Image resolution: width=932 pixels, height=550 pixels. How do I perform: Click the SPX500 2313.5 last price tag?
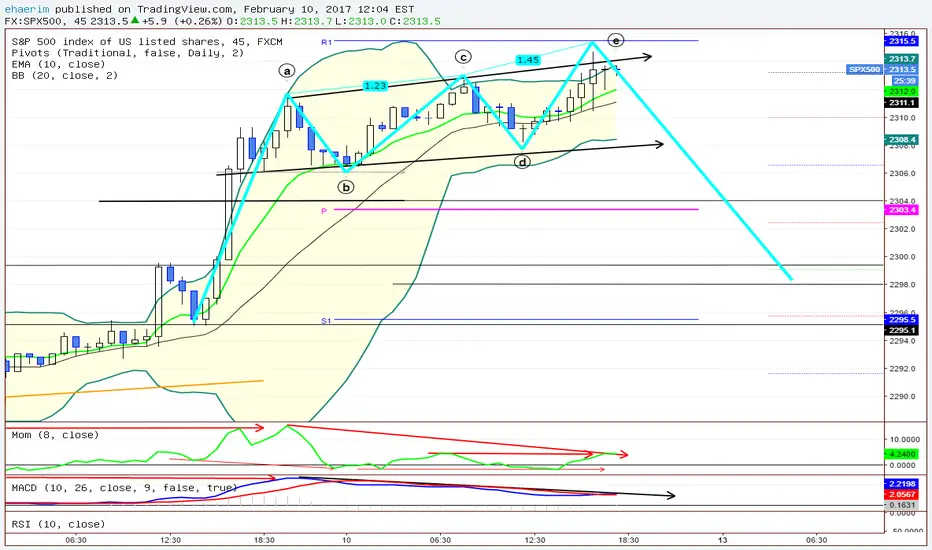(x=882, y=70)
